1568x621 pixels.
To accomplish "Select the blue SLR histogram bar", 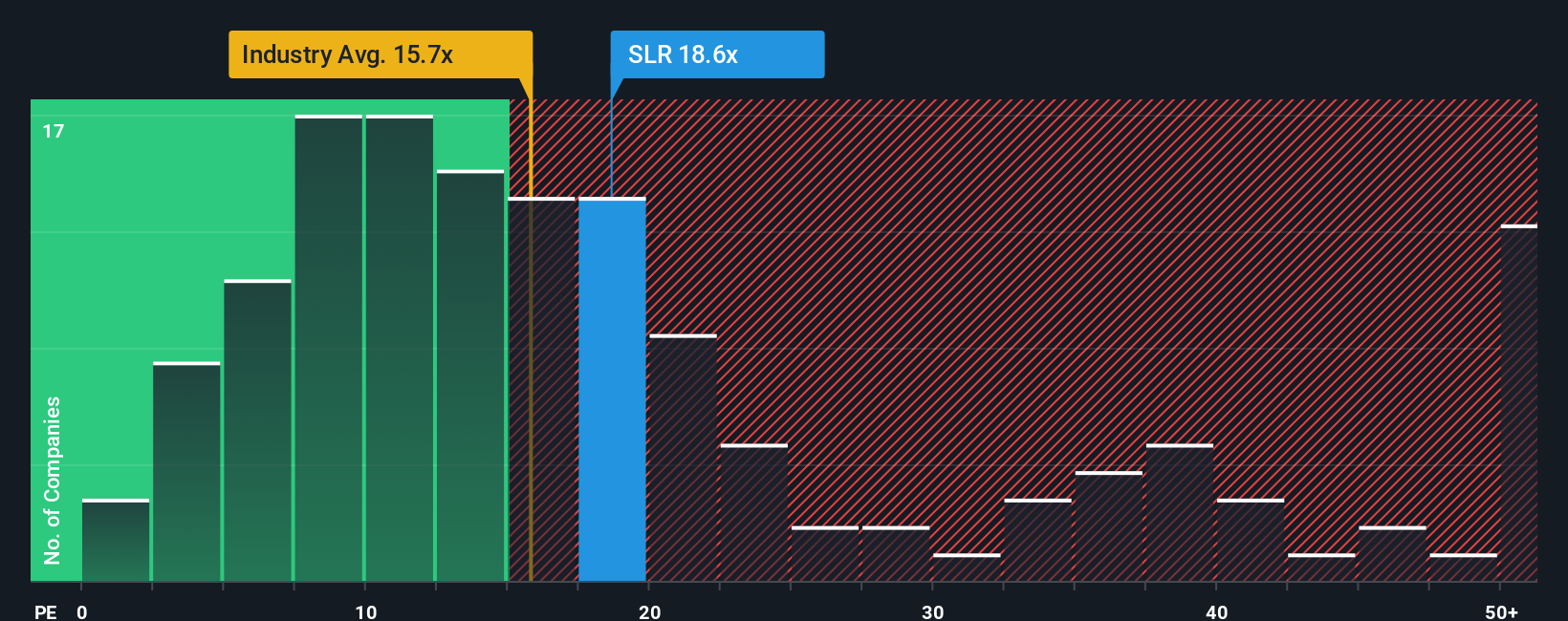I will tap(612, 390).
